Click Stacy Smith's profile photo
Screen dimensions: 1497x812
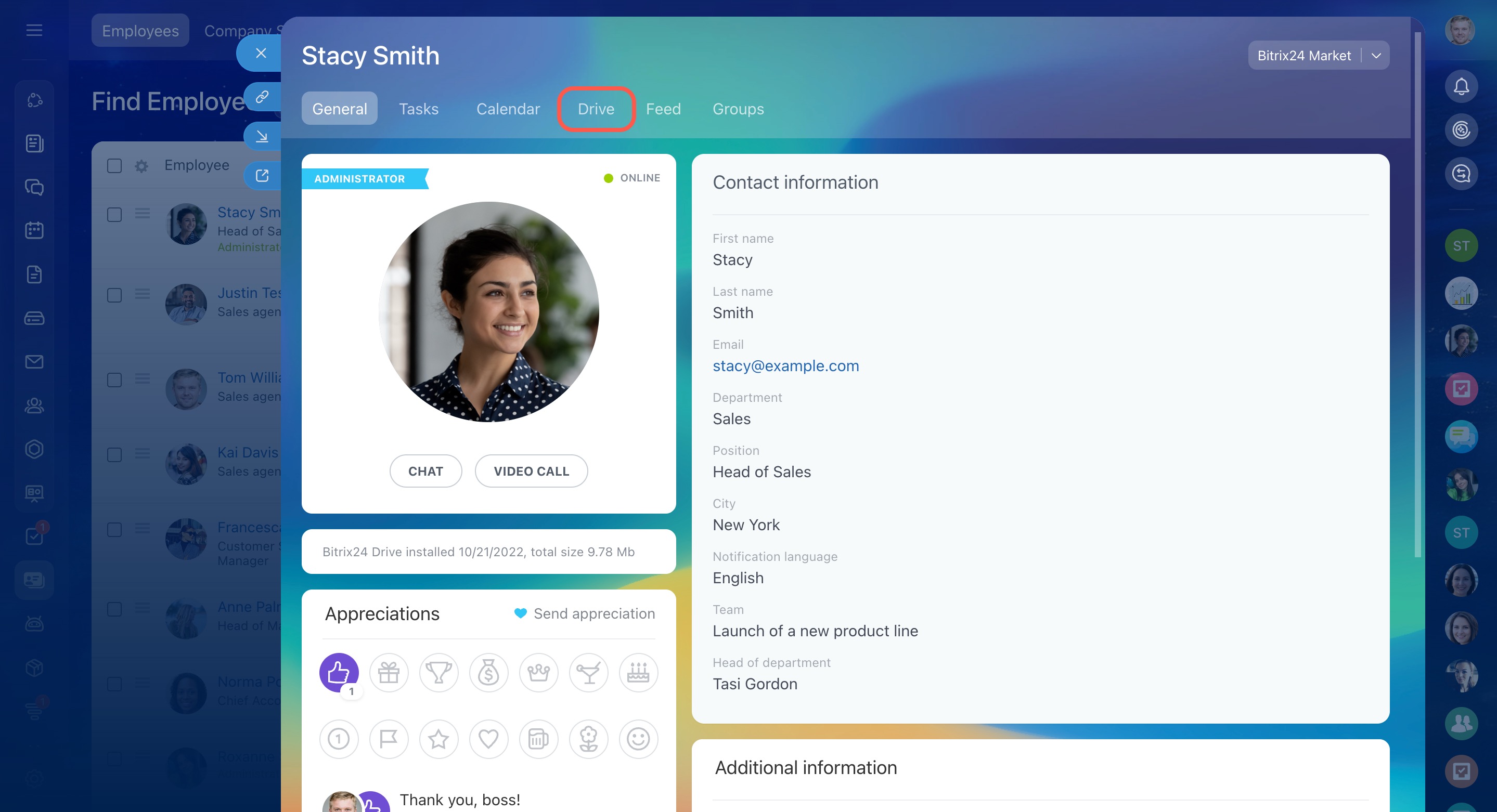(x=489, y=312)
